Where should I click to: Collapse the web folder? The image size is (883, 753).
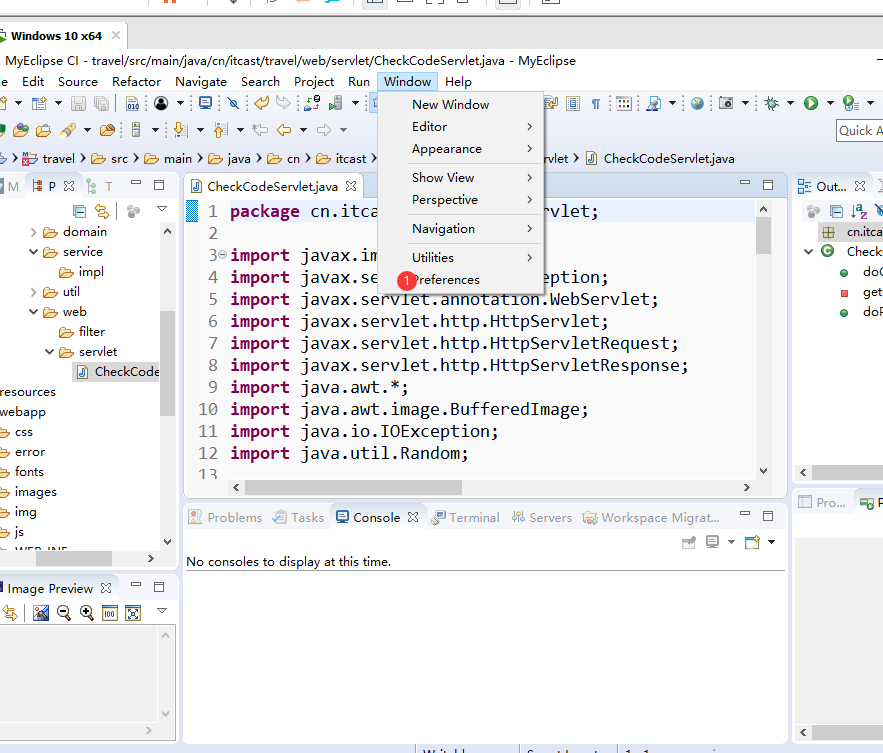33,312
